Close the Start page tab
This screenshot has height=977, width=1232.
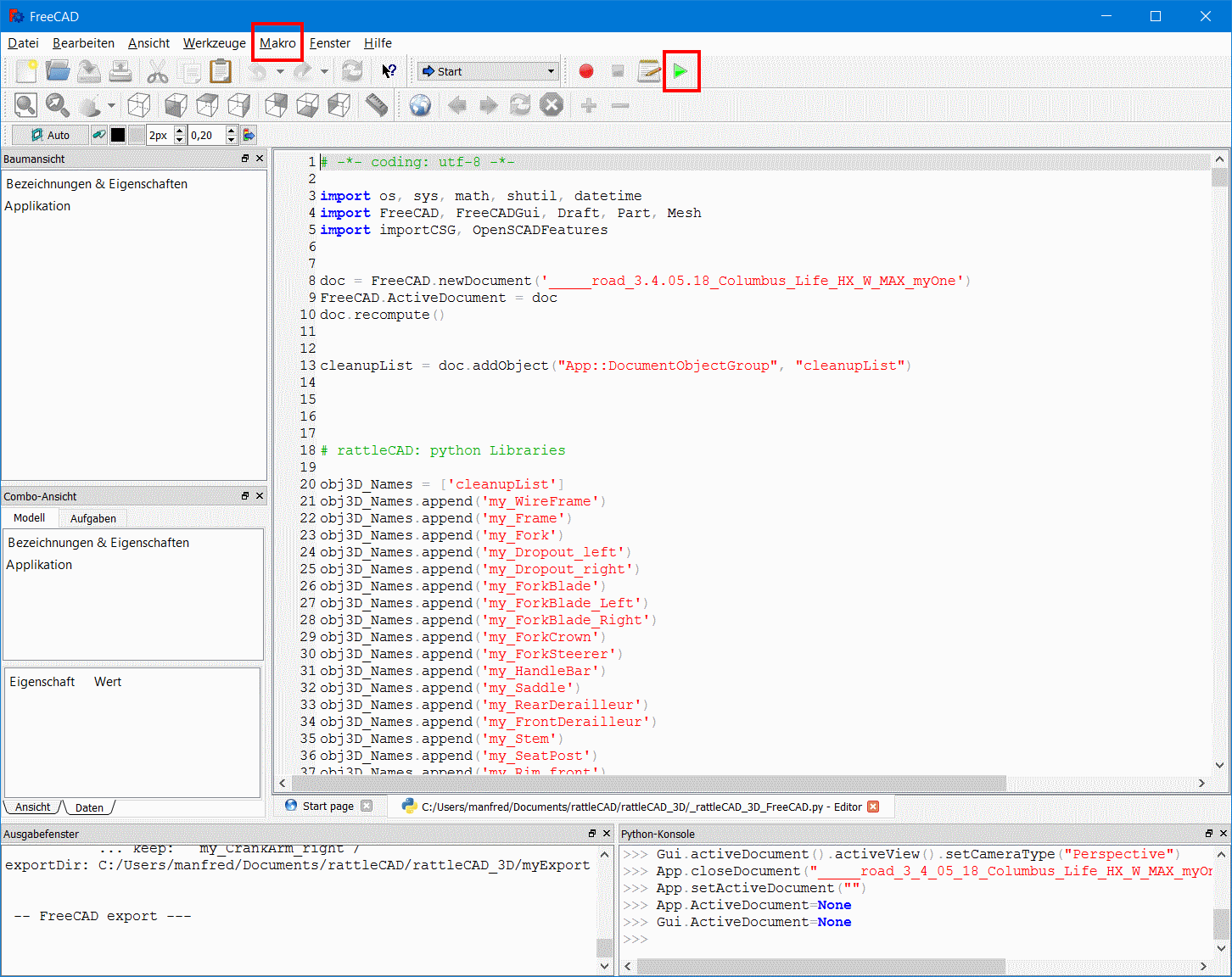pos(367,806)
